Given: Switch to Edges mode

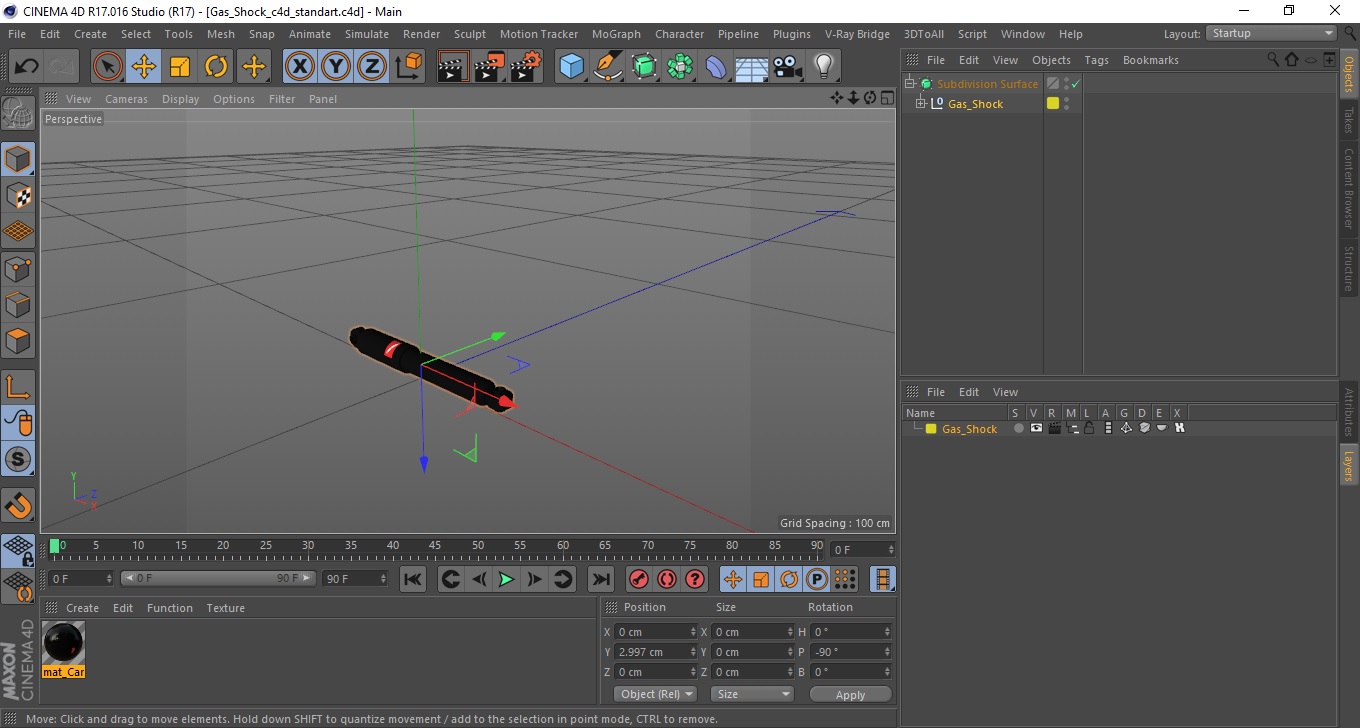Looking at the screenshot, I should [x=18, y=304].
